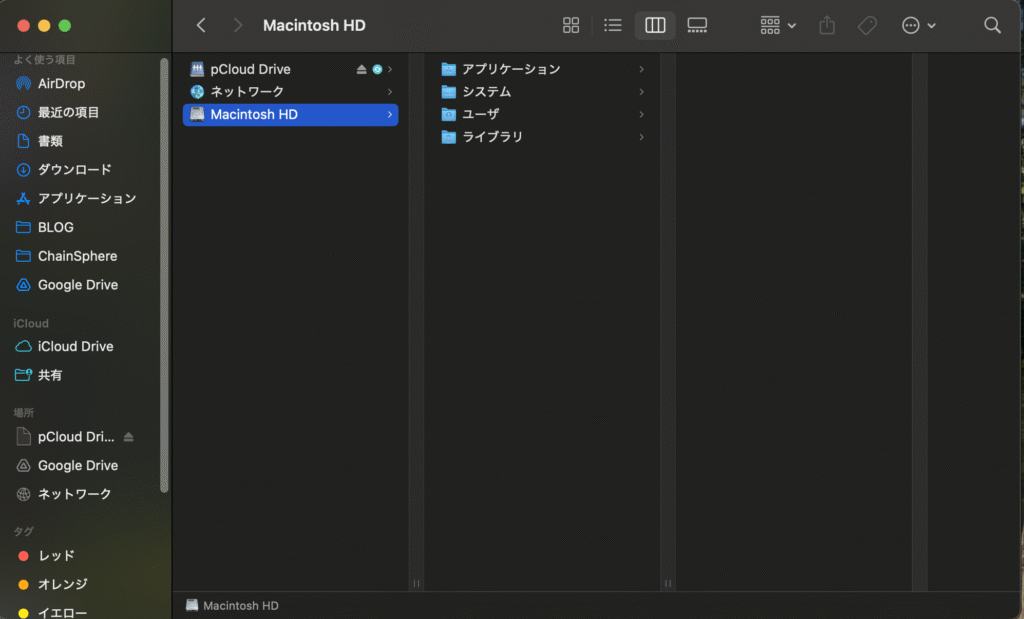Click the highlighted Macintosh HD row chevron
Viewport: 1024px width, 619px height.
(x=390, y=114)
